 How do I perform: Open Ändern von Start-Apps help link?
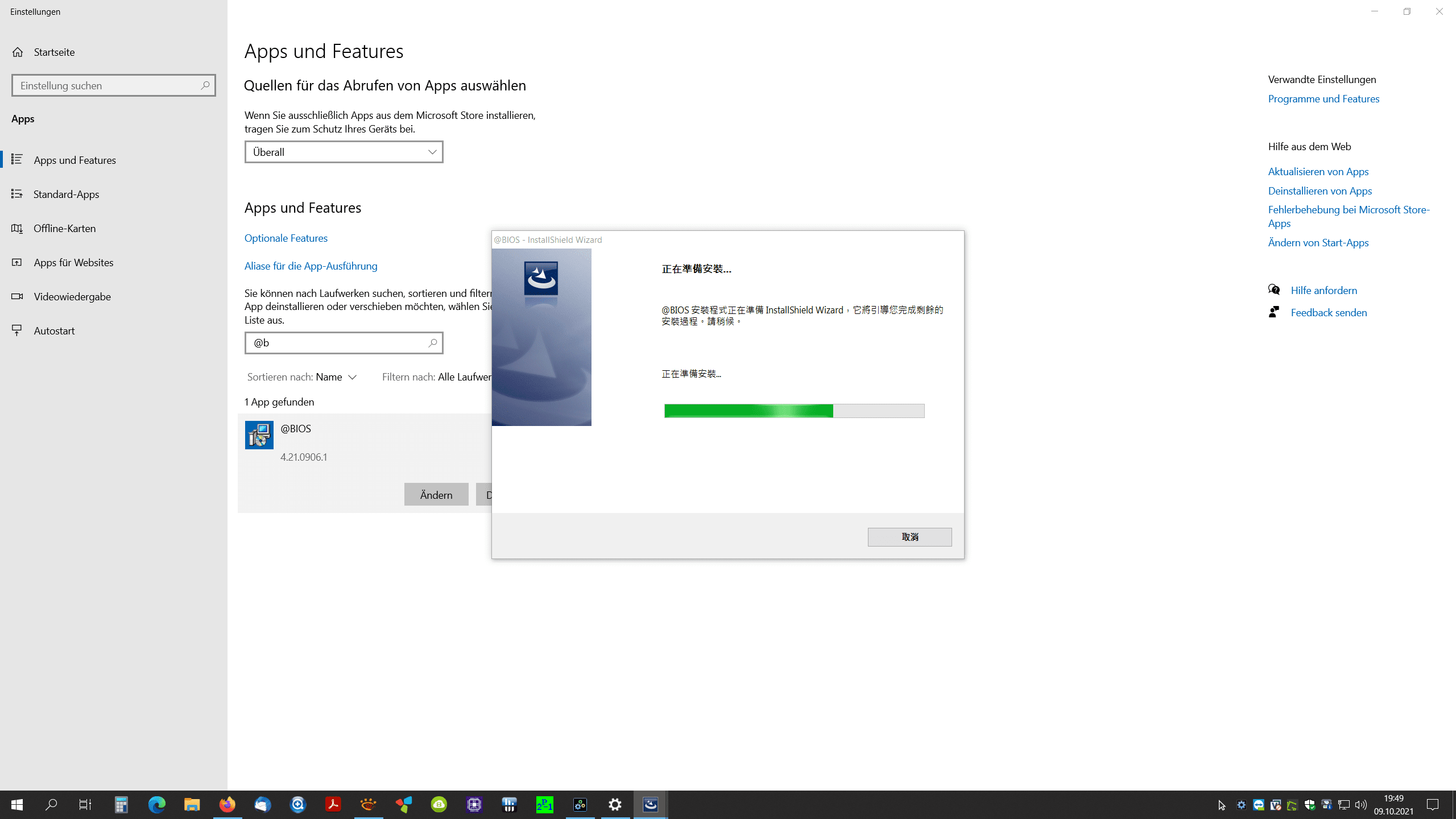[x=1318, y=242]
